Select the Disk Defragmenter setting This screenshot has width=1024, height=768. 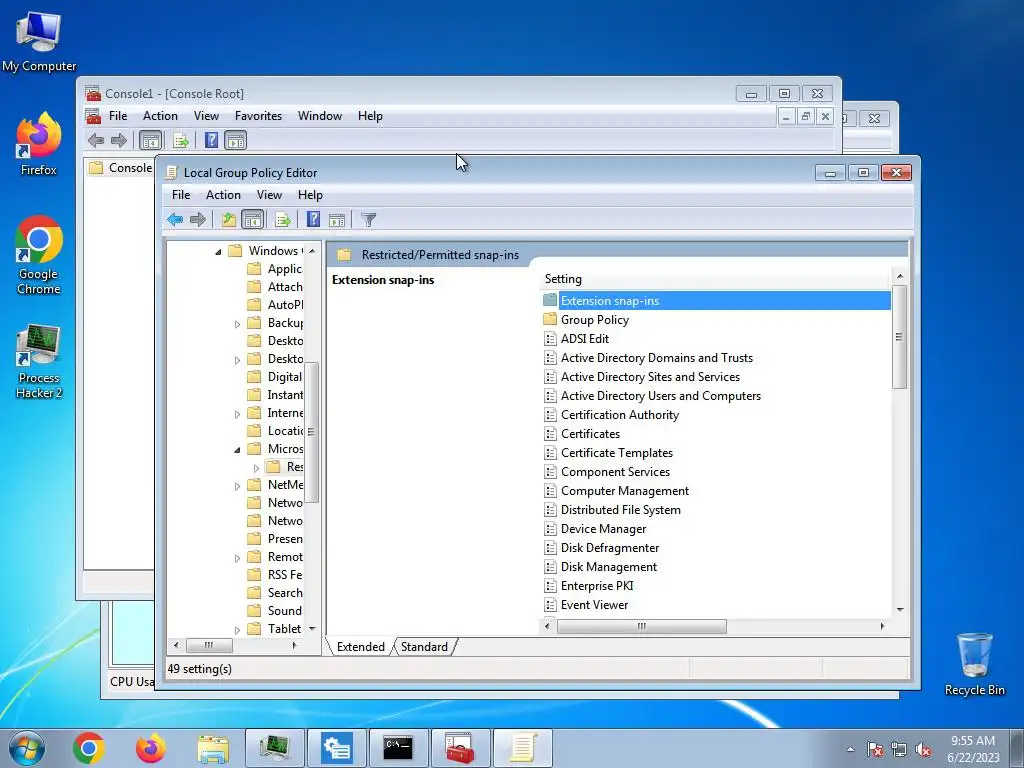tap(609, 548)
